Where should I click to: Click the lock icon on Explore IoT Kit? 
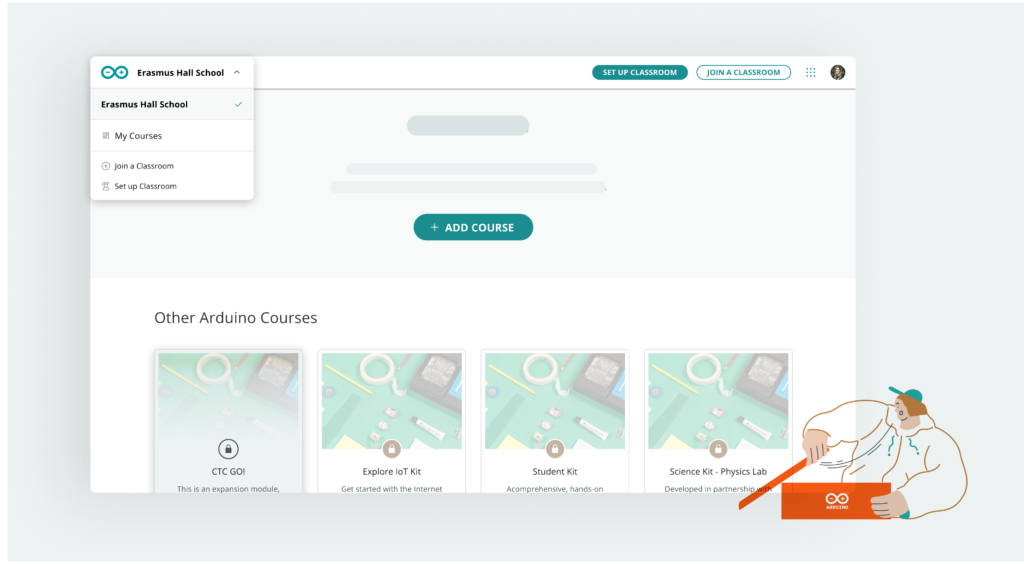click(x=392, y=449)
